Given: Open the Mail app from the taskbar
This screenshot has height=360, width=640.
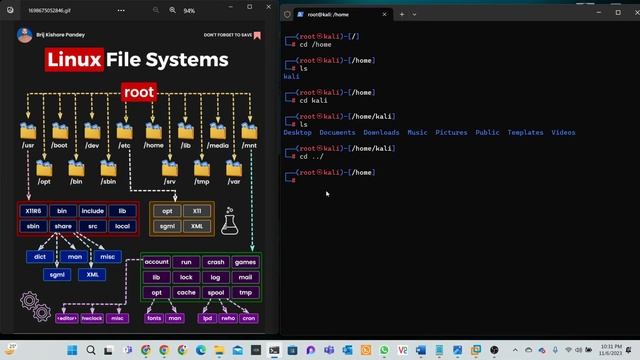Looking at the screenshot, I should pyautogui.click(x=238, y=350).
